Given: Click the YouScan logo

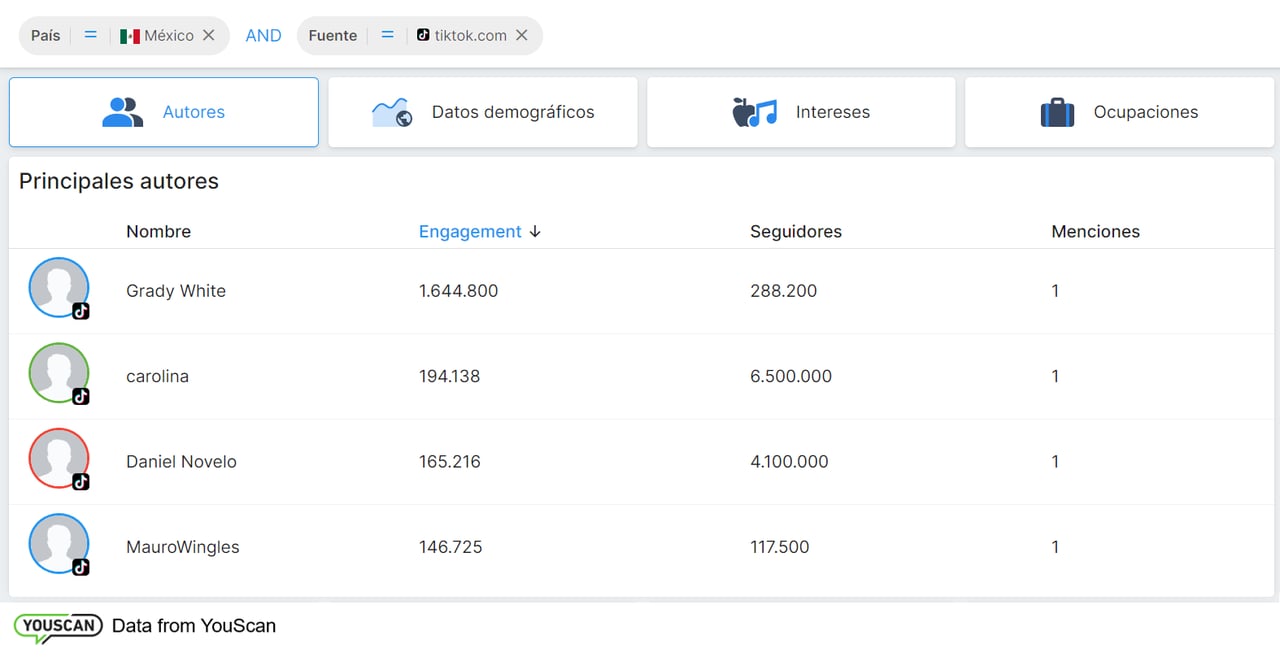Looking at the screenshot, I should tap(58, 626).
